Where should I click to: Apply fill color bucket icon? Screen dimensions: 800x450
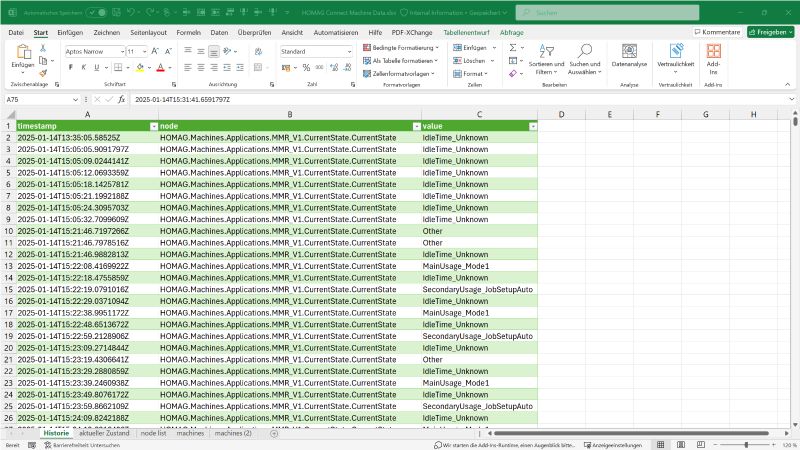[x=140, y=67]
